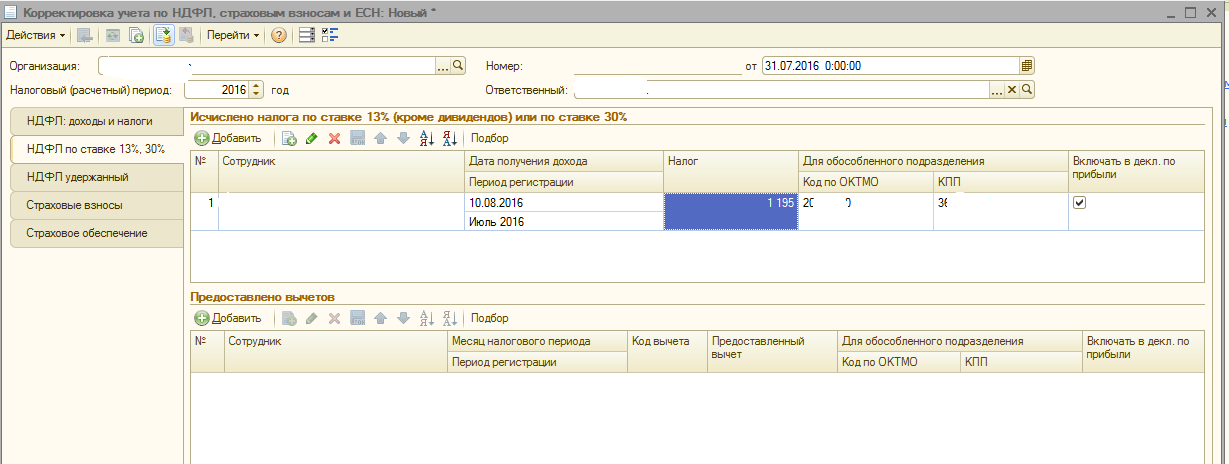The width and height of the screenshot is (1229, 464).
Task: Click the help question mark icon
Action: pyautogui.click(x=279, y=35)
